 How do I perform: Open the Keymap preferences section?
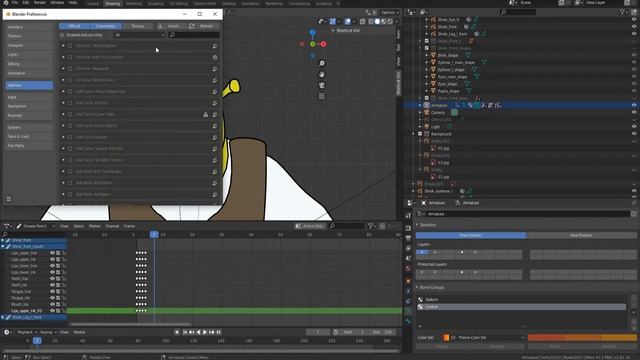pos(29,116)
